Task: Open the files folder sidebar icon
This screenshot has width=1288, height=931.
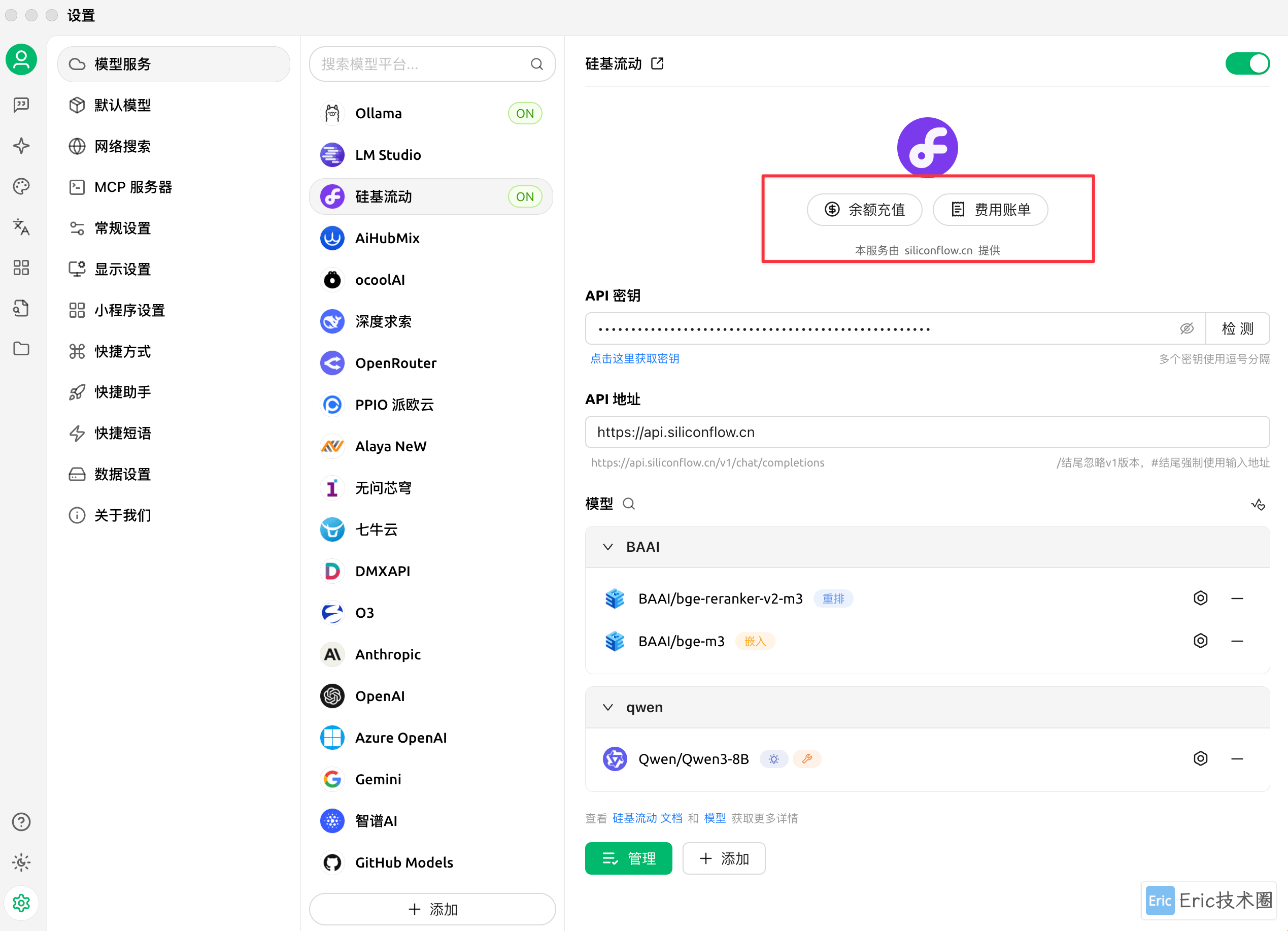Action: (21, 348)
